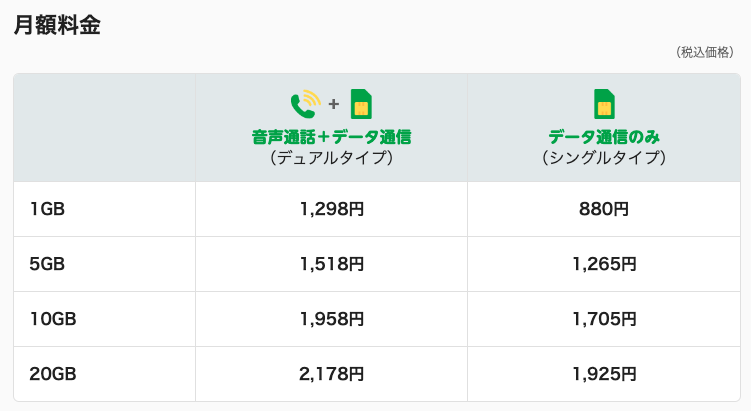Select the 1,518円 price cell

tap(331, 264)
